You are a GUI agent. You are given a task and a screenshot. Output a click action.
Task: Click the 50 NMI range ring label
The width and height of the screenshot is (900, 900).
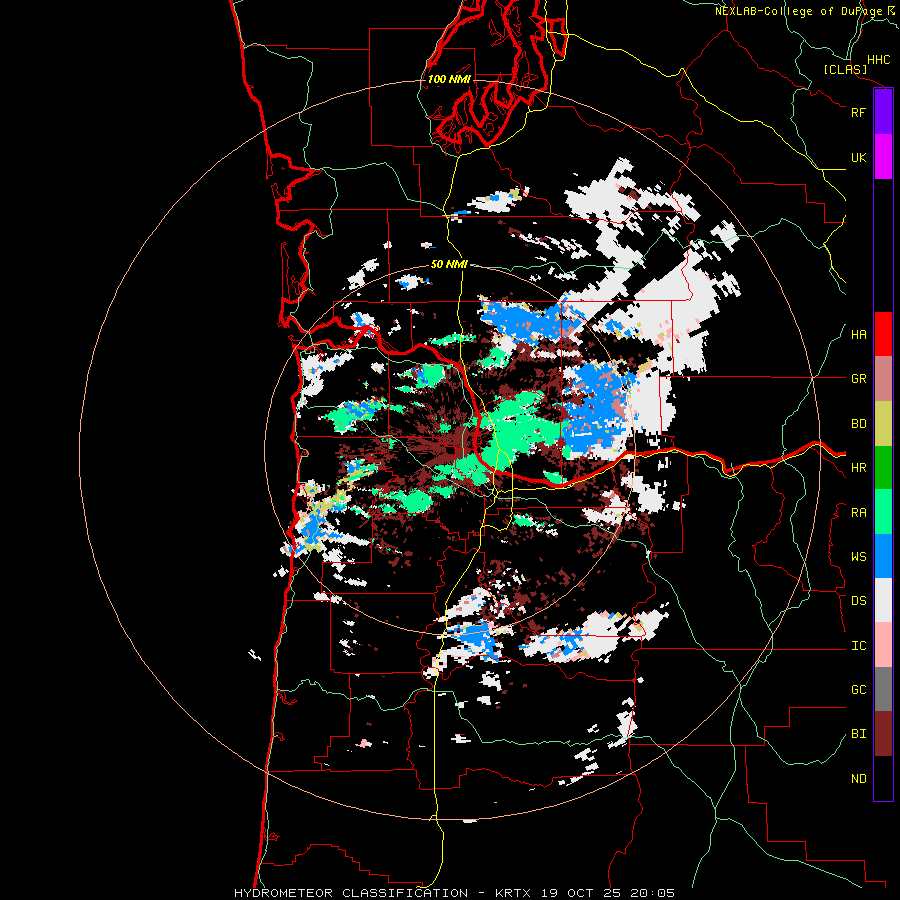[449, 265]
